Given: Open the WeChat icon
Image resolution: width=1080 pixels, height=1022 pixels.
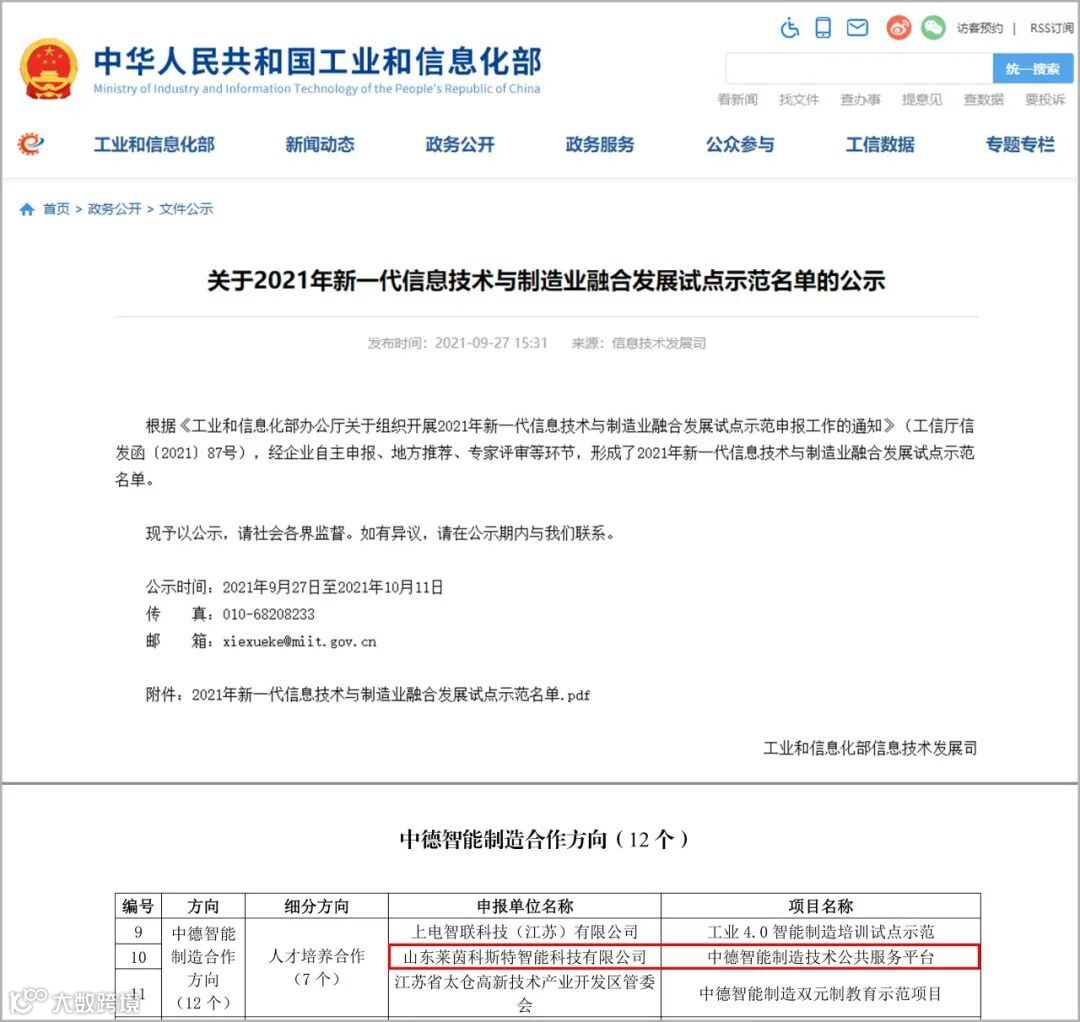Looking at the screenshot, I should tap(933, 28).
